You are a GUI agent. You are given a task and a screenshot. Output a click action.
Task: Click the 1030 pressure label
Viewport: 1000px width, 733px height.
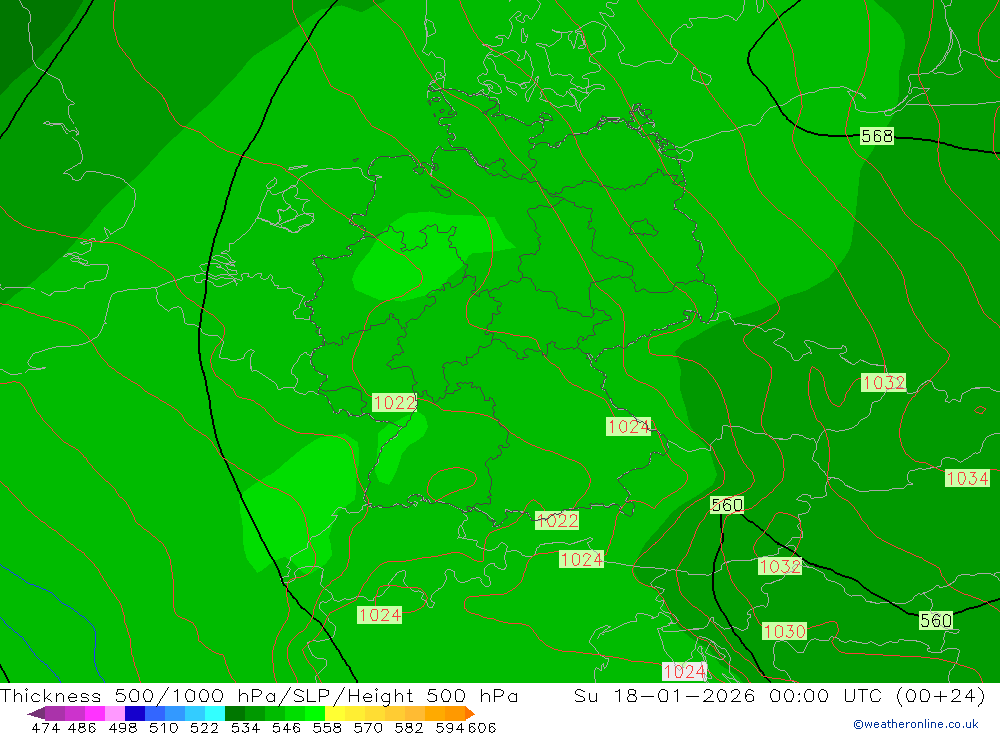pyautogui.click(x=784, y=631)
